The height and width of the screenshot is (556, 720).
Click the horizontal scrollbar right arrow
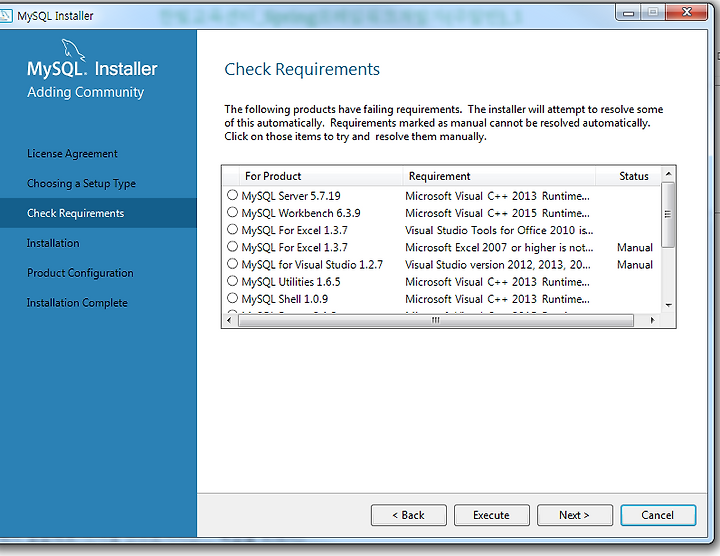pos(652,320)
